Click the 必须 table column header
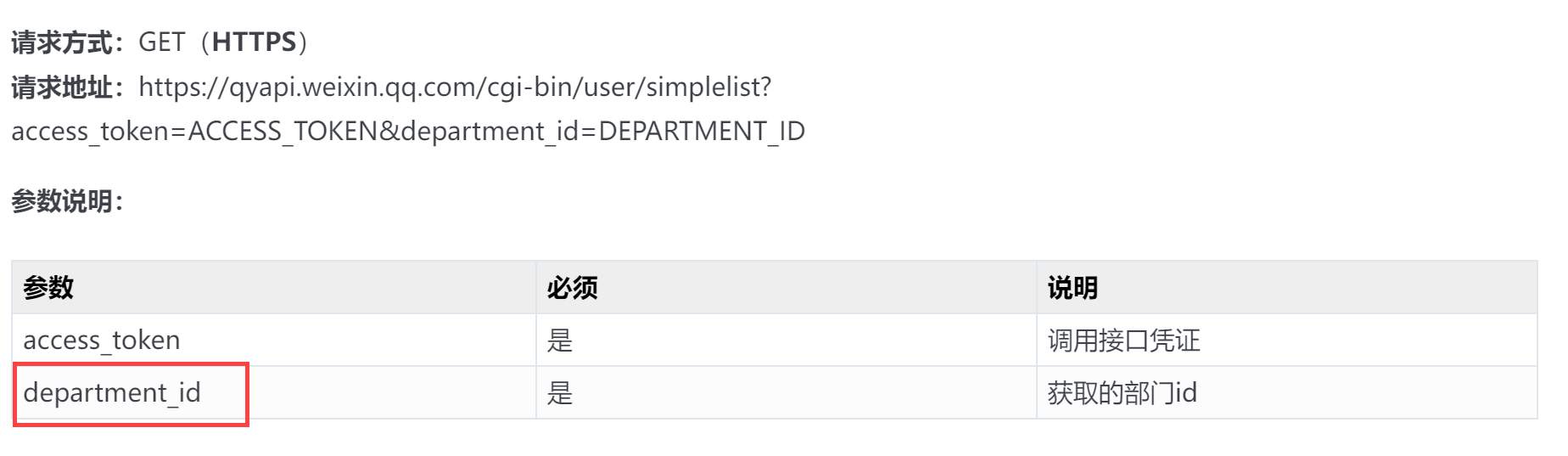The width and height of the screenshot is (1568, 456). [x=572, y=288]
